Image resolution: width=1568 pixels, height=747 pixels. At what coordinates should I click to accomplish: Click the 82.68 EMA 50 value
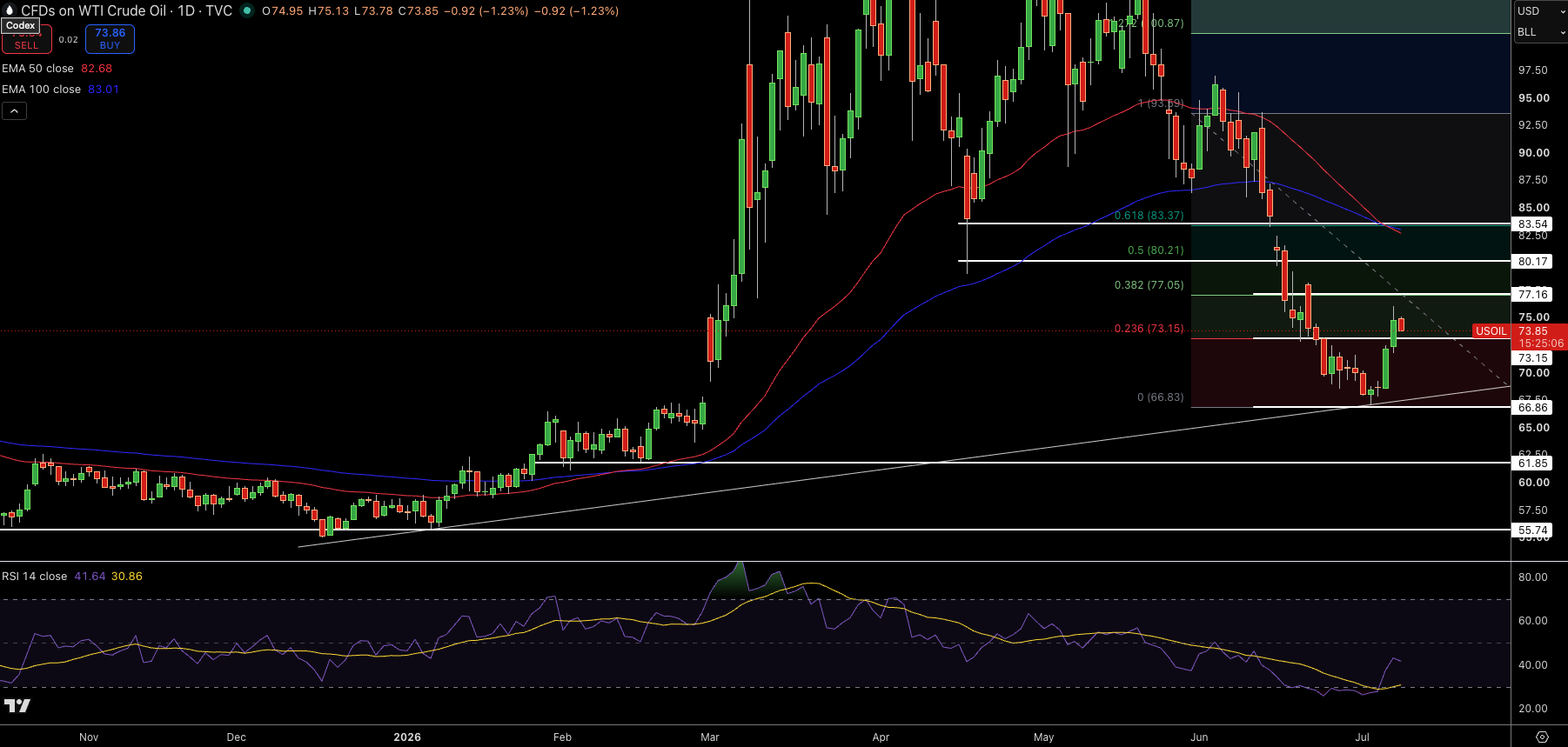tap(97, 68)
